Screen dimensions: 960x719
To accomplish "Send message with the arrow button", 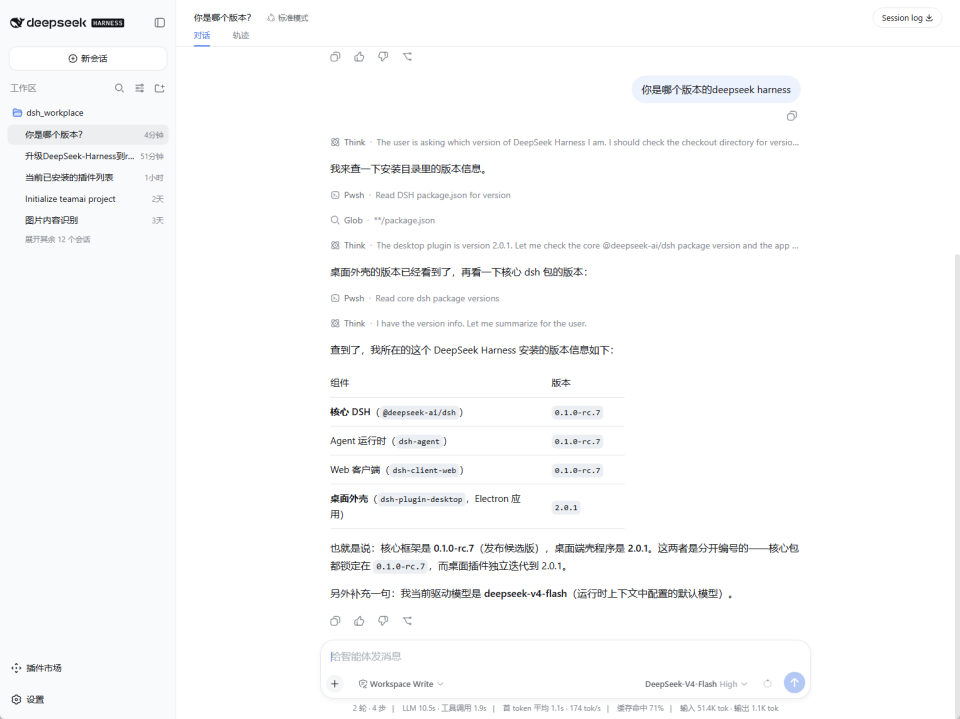I will [794, 683].
